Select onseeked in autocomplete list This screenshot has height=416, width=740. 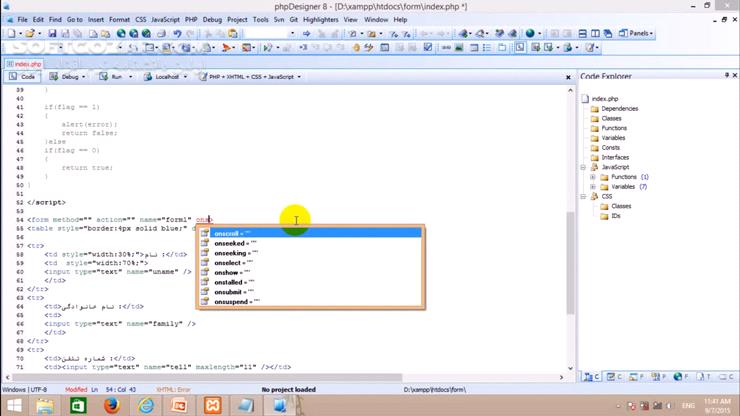[x=311, y=244]
